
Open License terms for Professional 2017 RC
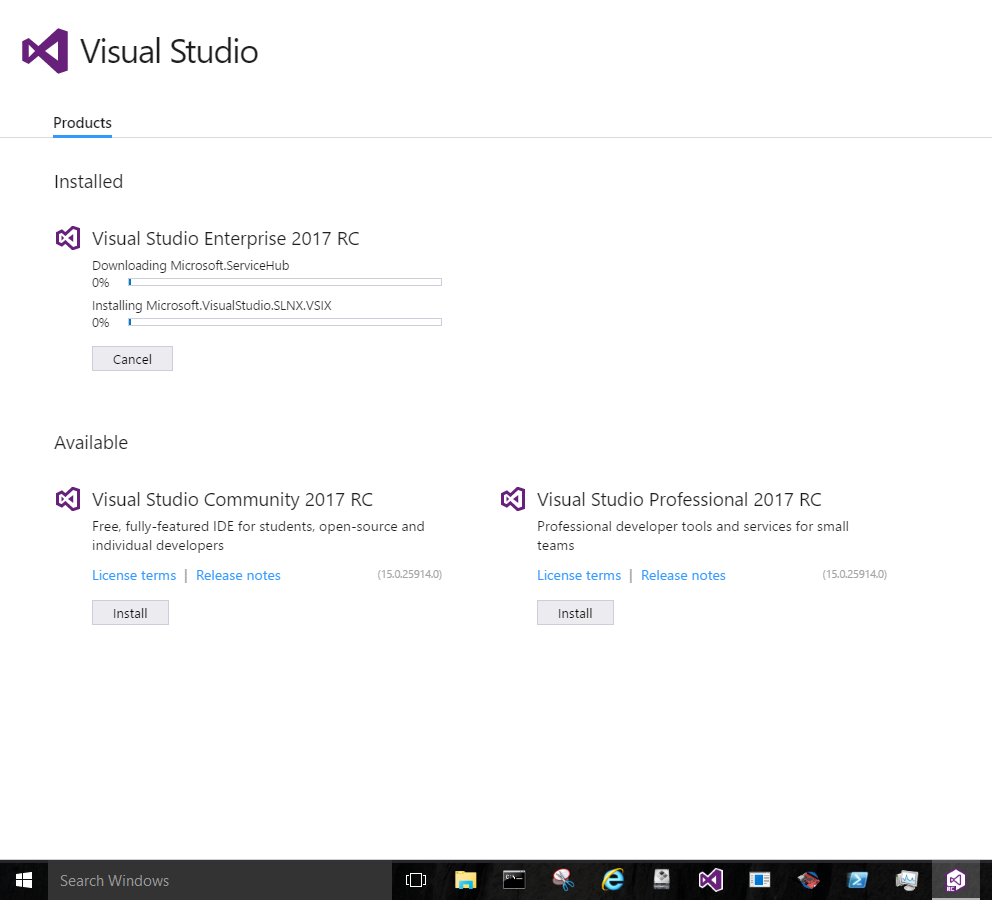click(x=579, y=576)
